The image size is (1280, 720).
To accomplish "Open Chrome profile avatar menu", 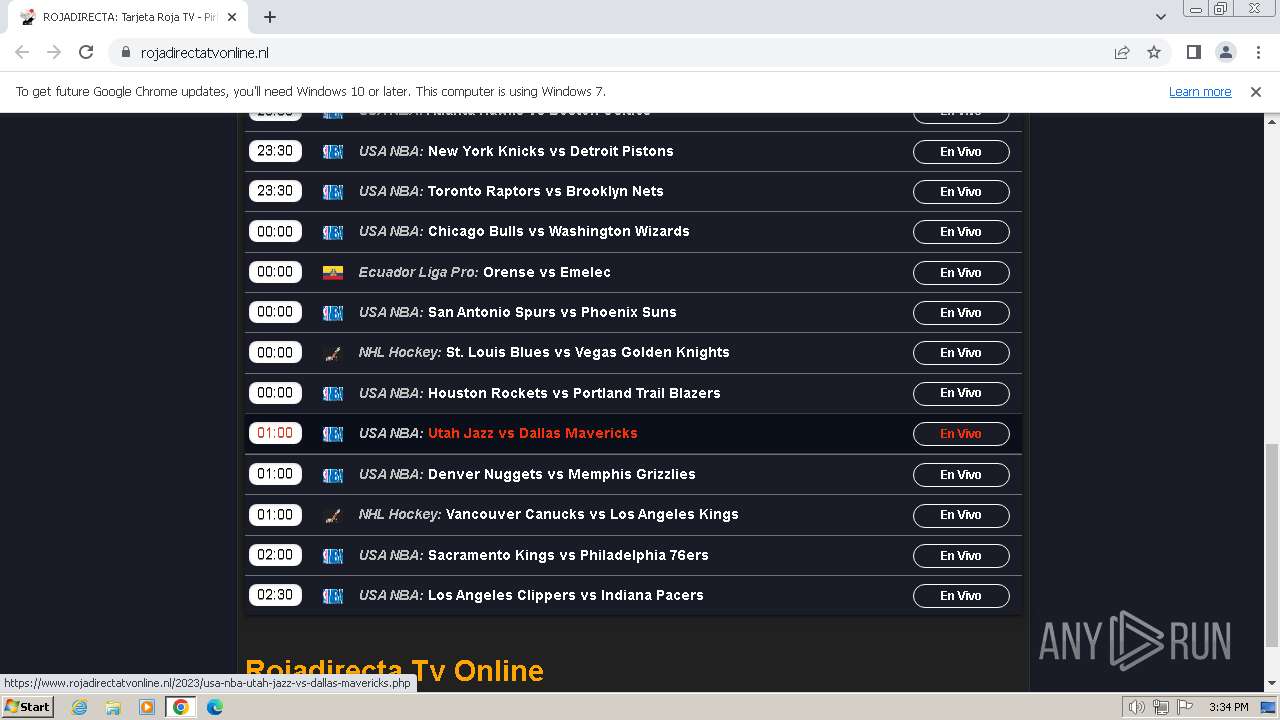I will point(1225,53).
